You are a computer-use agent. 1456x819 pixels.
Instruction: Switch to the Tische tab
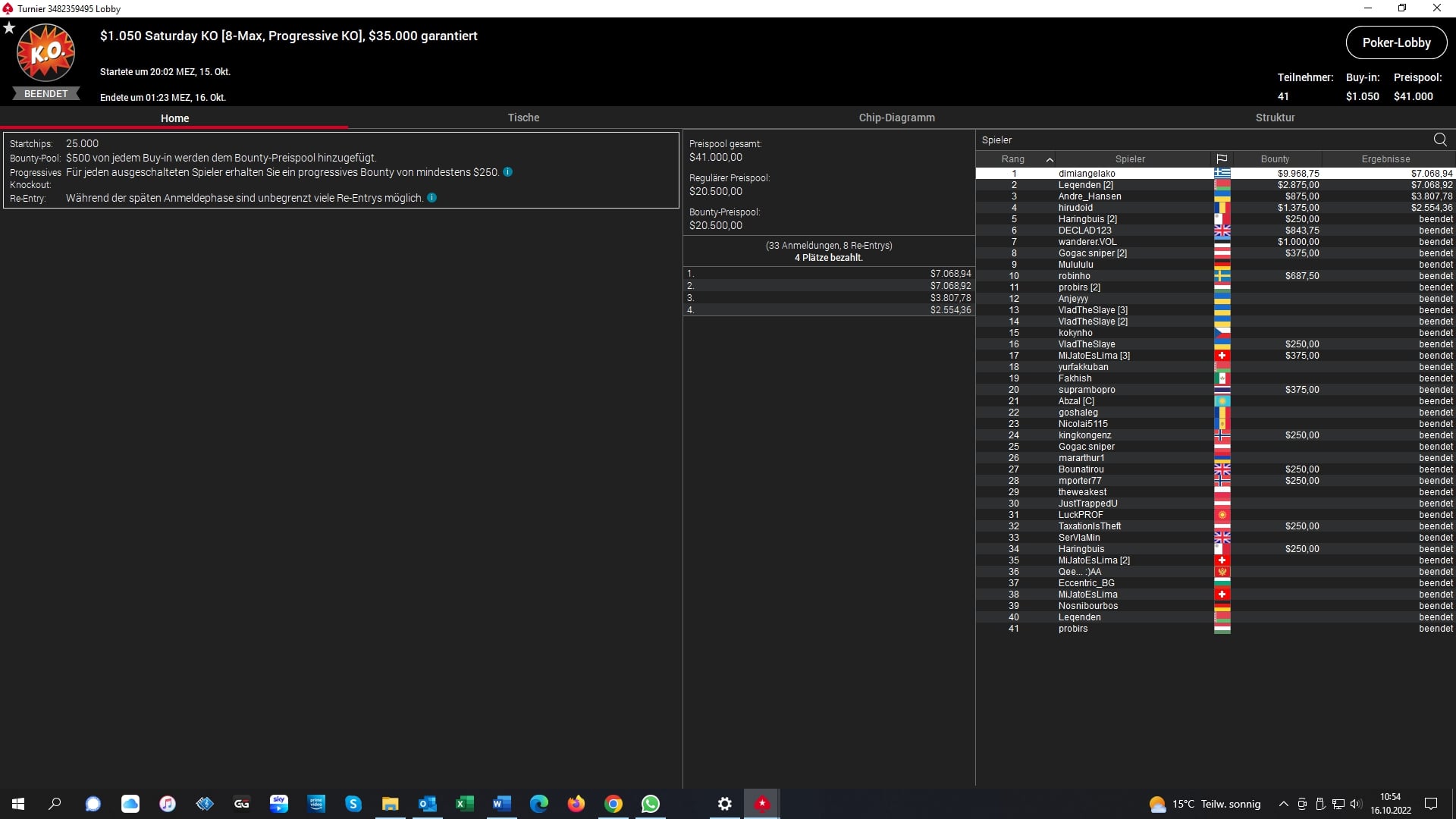tap(523, 118)
